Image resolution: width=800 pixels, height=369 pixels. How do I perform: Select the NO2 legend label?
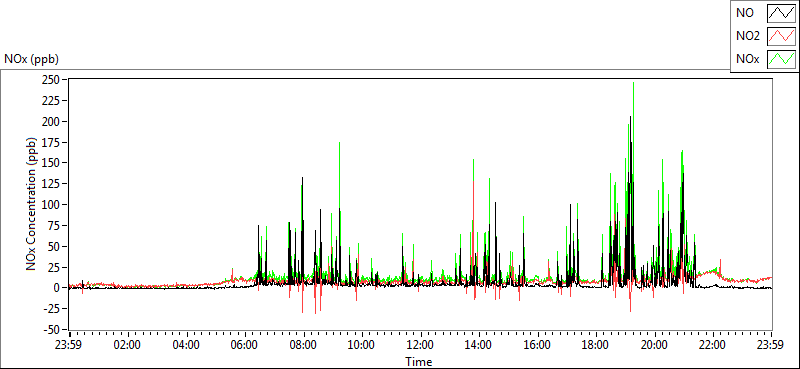click(x=748, y=36)
